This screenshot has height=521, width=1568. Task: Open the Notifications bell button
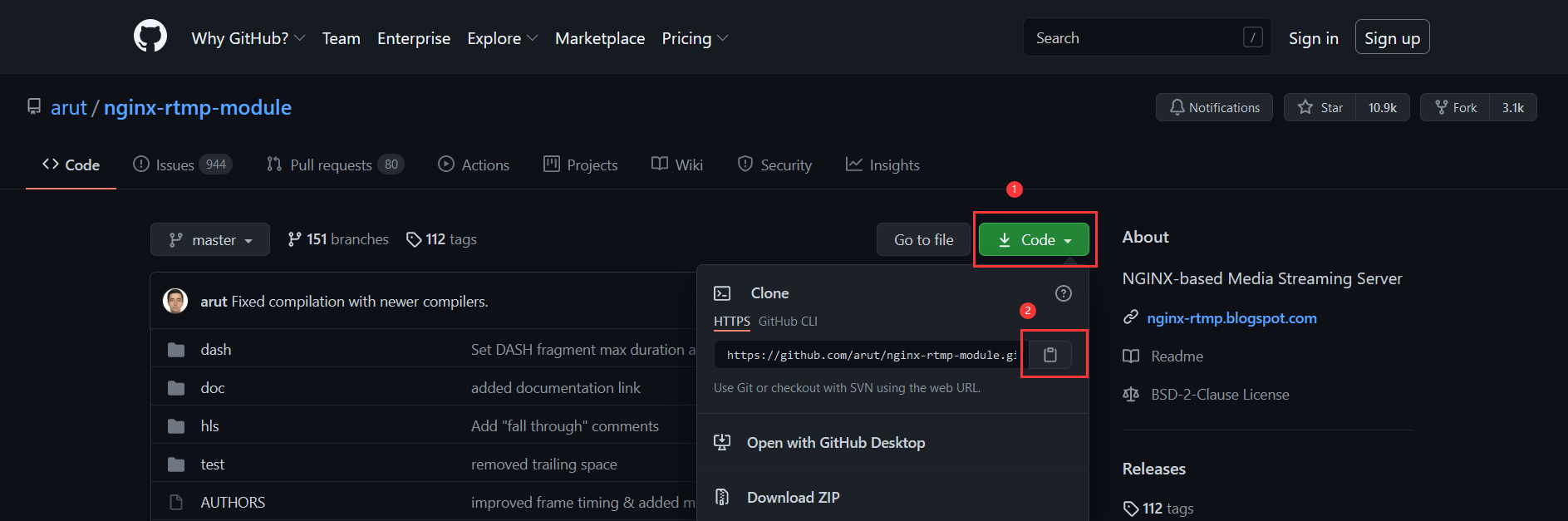coord(1214,107)
